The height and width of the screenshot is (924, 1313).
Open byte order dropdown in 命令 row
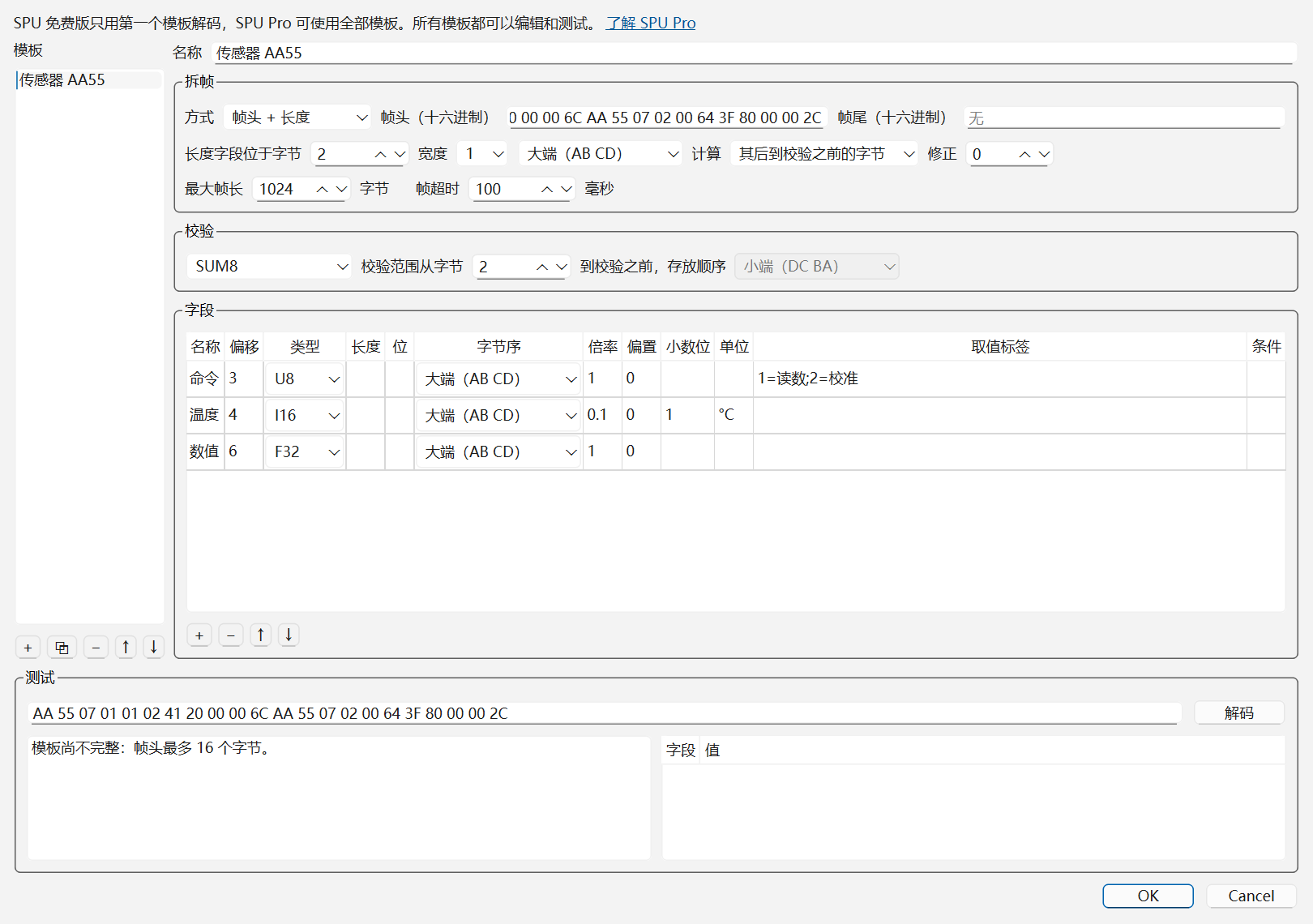498,379
